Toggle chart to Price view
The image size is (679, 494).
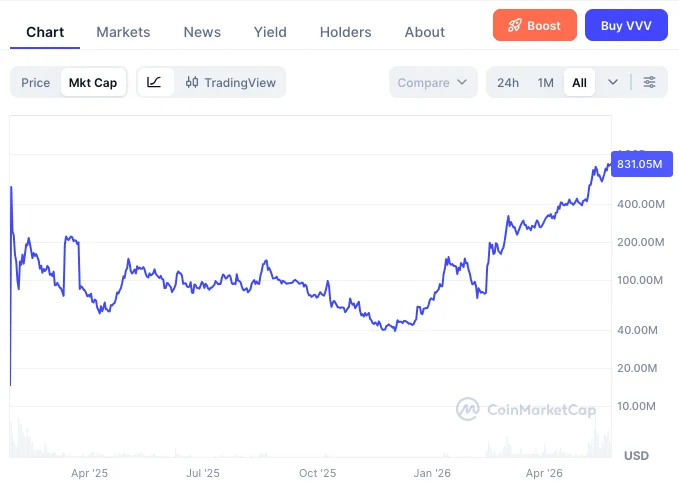click(36, 82)
